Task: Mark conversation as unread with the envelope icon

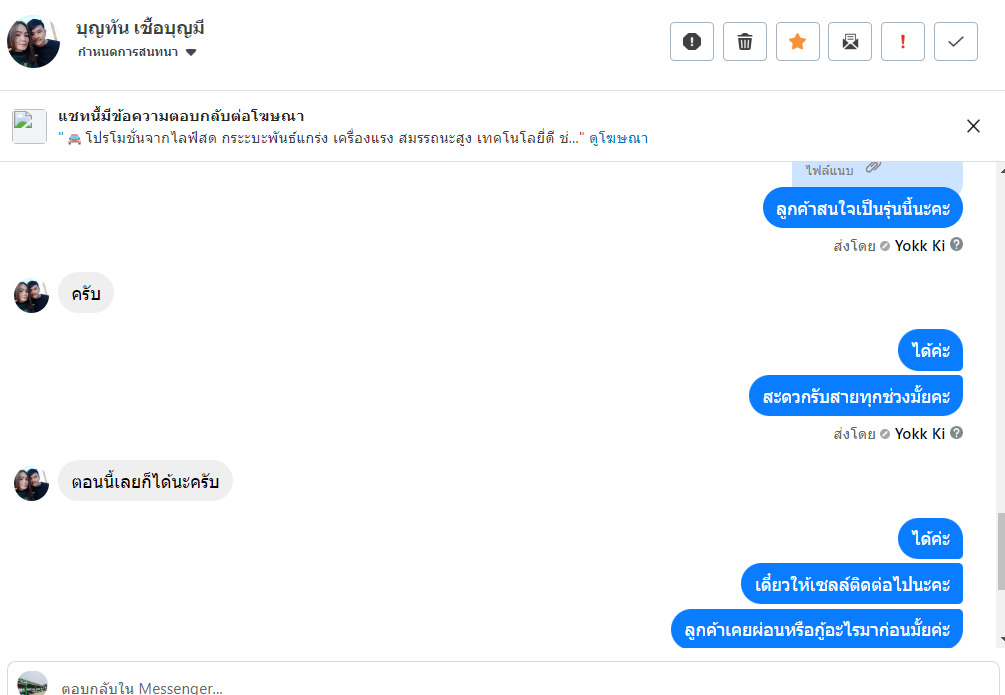Action: [850, 41]
